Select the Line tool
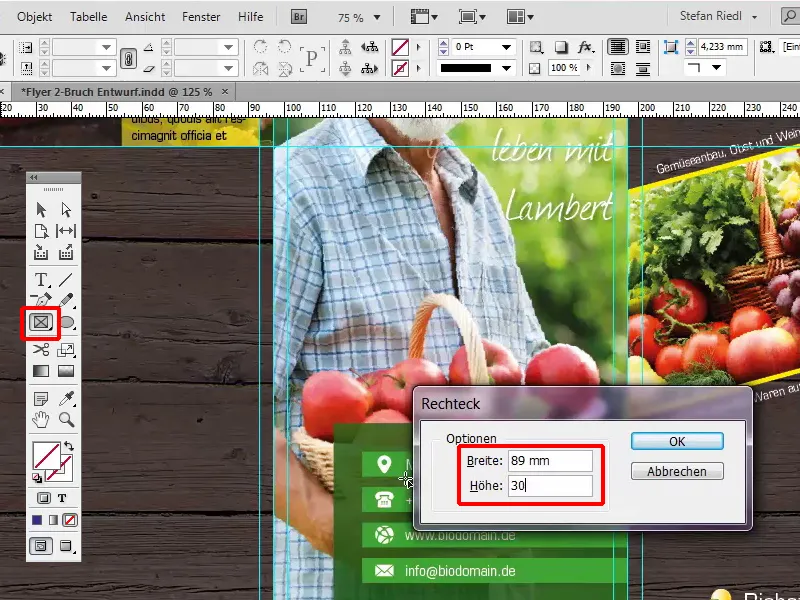 (x=66, y=280)
